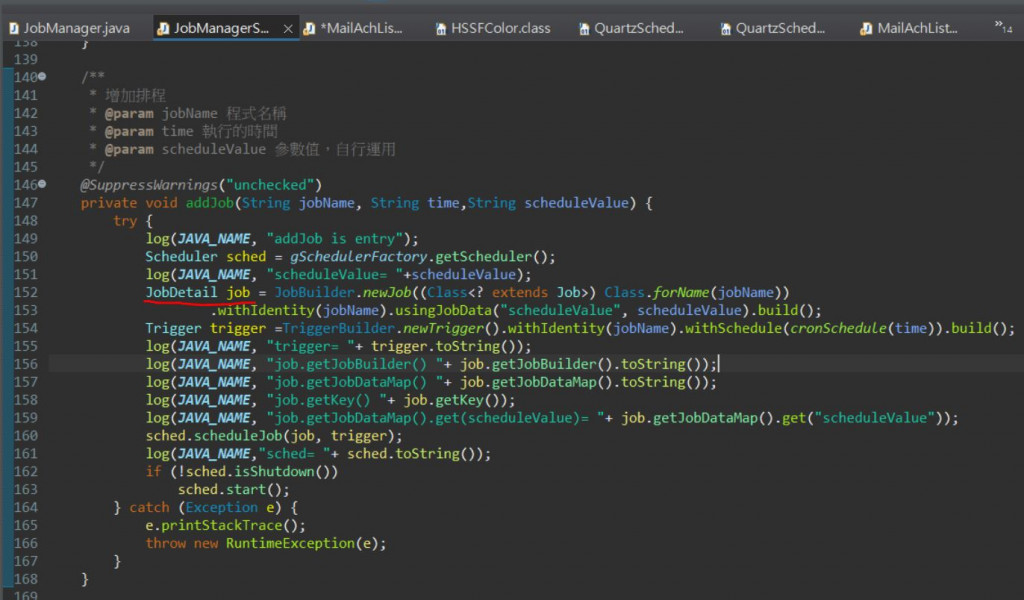Click printStackTrace on line 165
This screenshot has height=600, width=1024.
click(x=221, y=526)
